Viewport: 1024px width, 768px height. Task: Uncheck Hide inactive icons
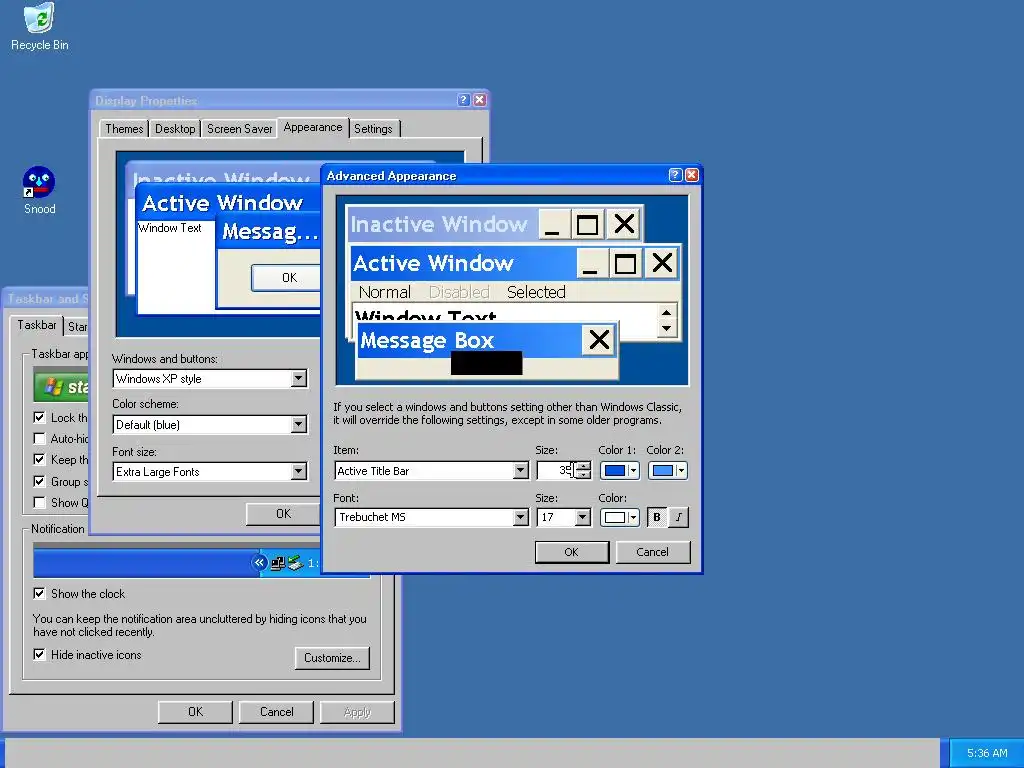(40, 654)
